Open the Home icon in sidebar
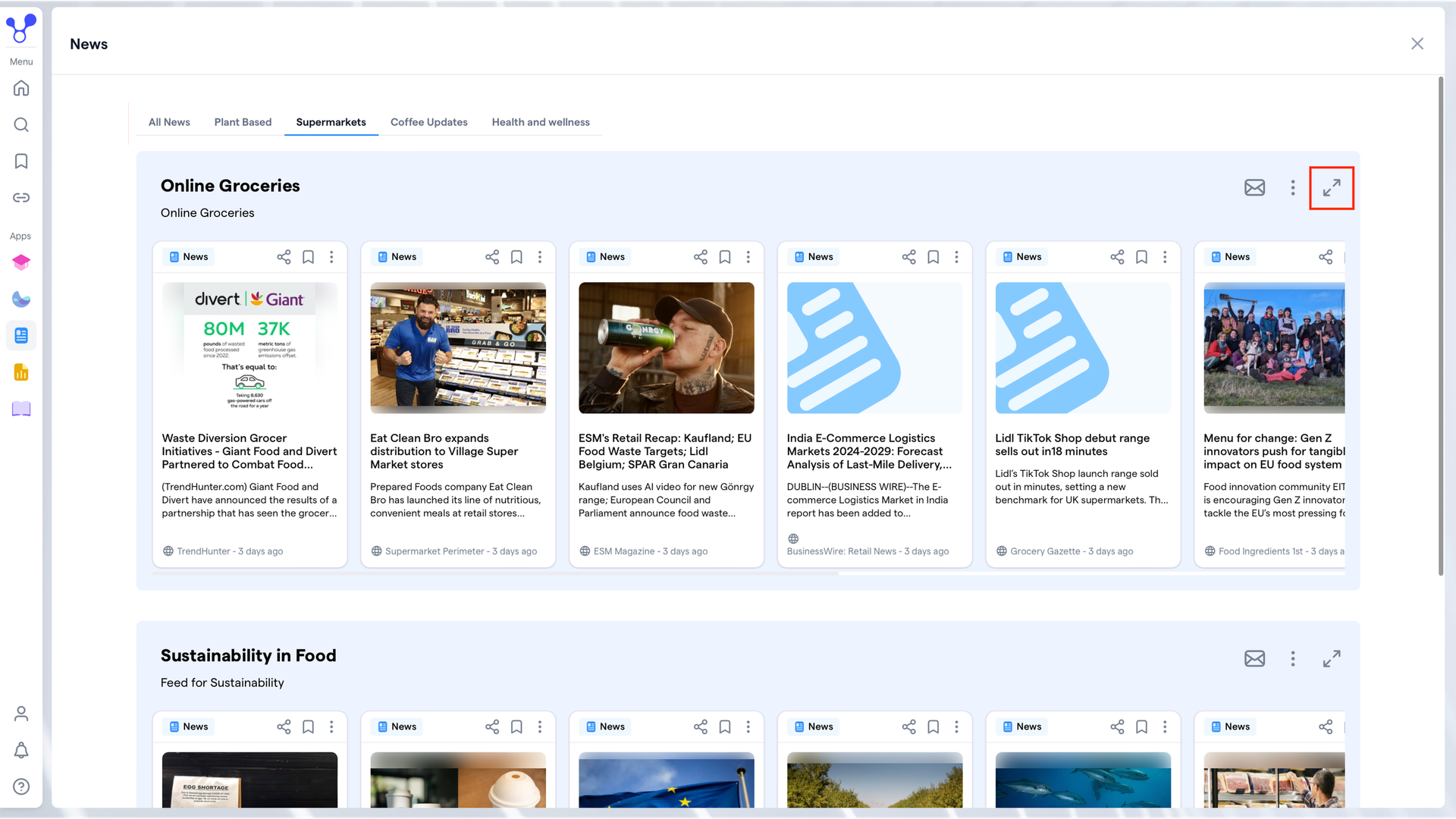Viewport: 1456px width, 819px height. click(x=21, y=88)
